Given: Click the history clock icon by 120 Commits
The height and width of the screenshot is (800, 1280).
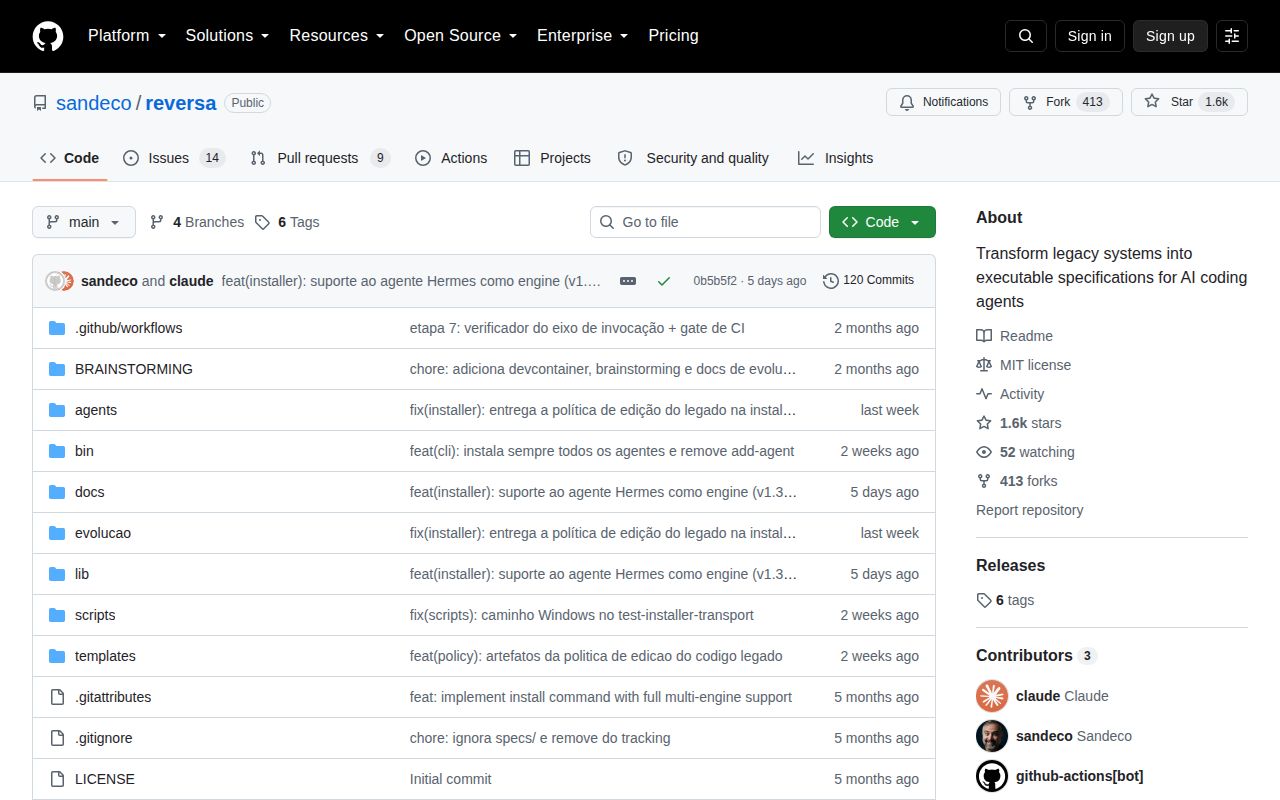Looking at the screenshot, I should point(831,281).
